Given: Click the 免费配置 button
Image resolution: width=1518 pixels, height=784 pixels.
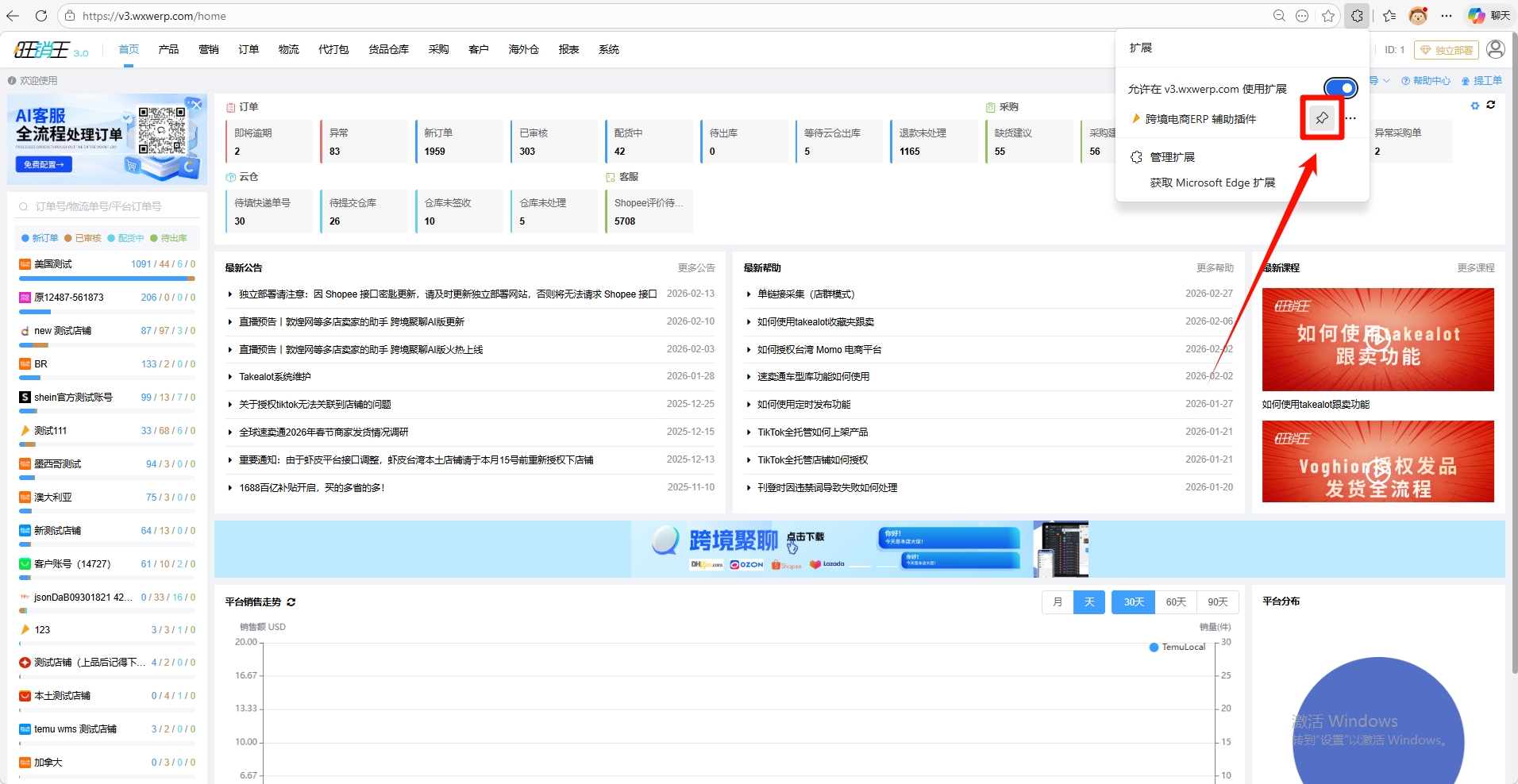Looking at the screenshot, I should [44, 164].
